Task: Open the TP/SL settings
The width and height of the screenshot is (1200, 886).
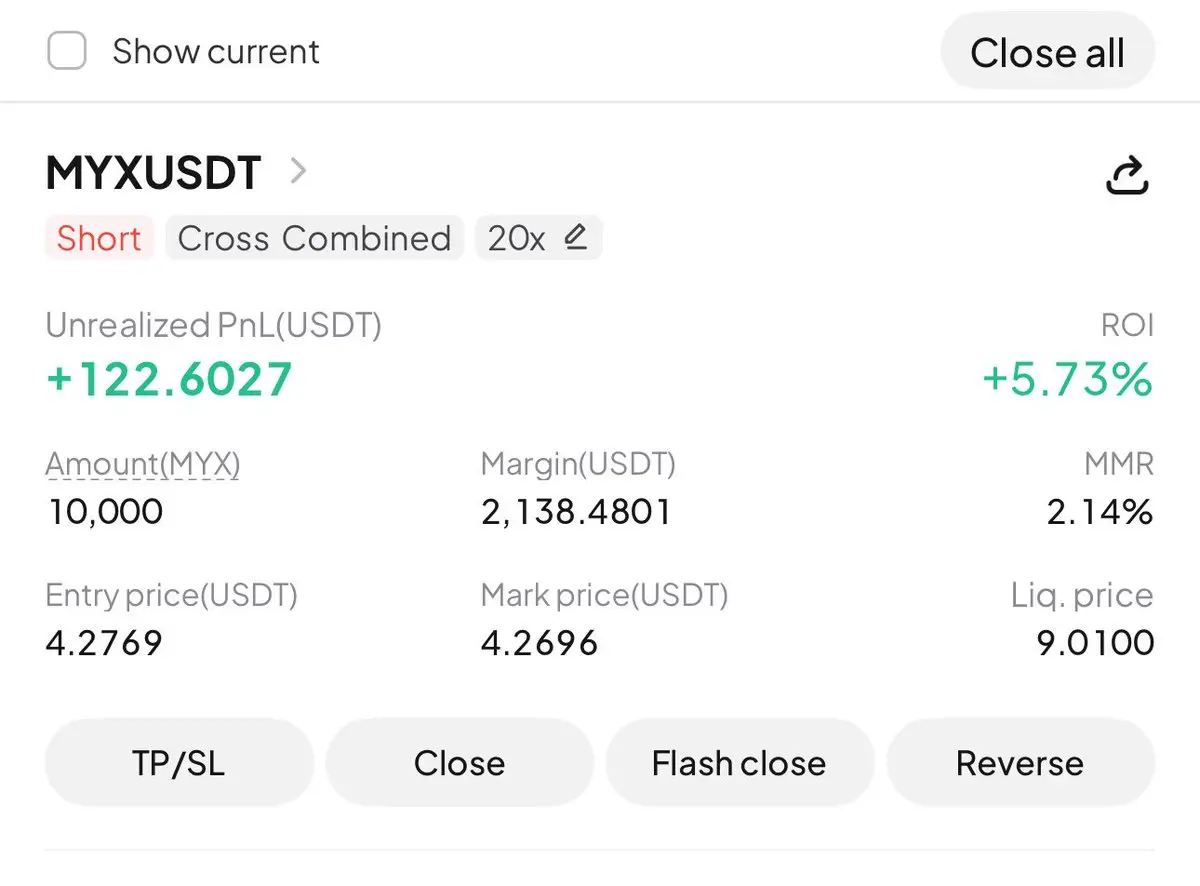Action: (x=179, y=763)
